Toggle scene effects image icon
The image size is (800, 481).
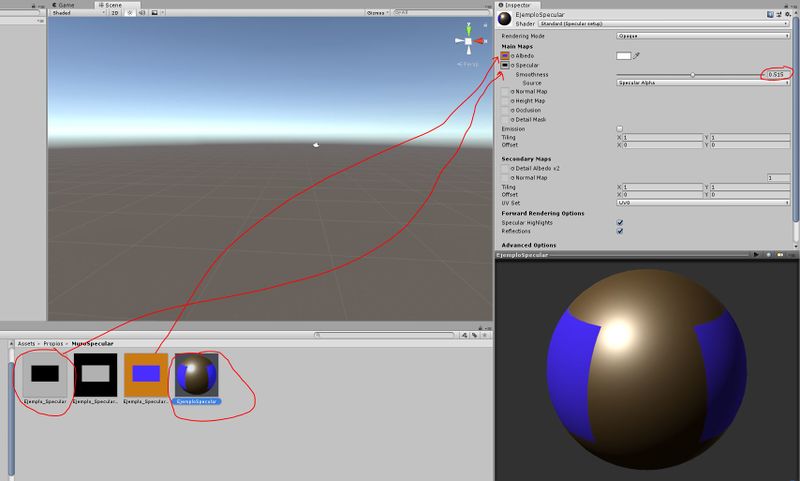tap(154, 12)
